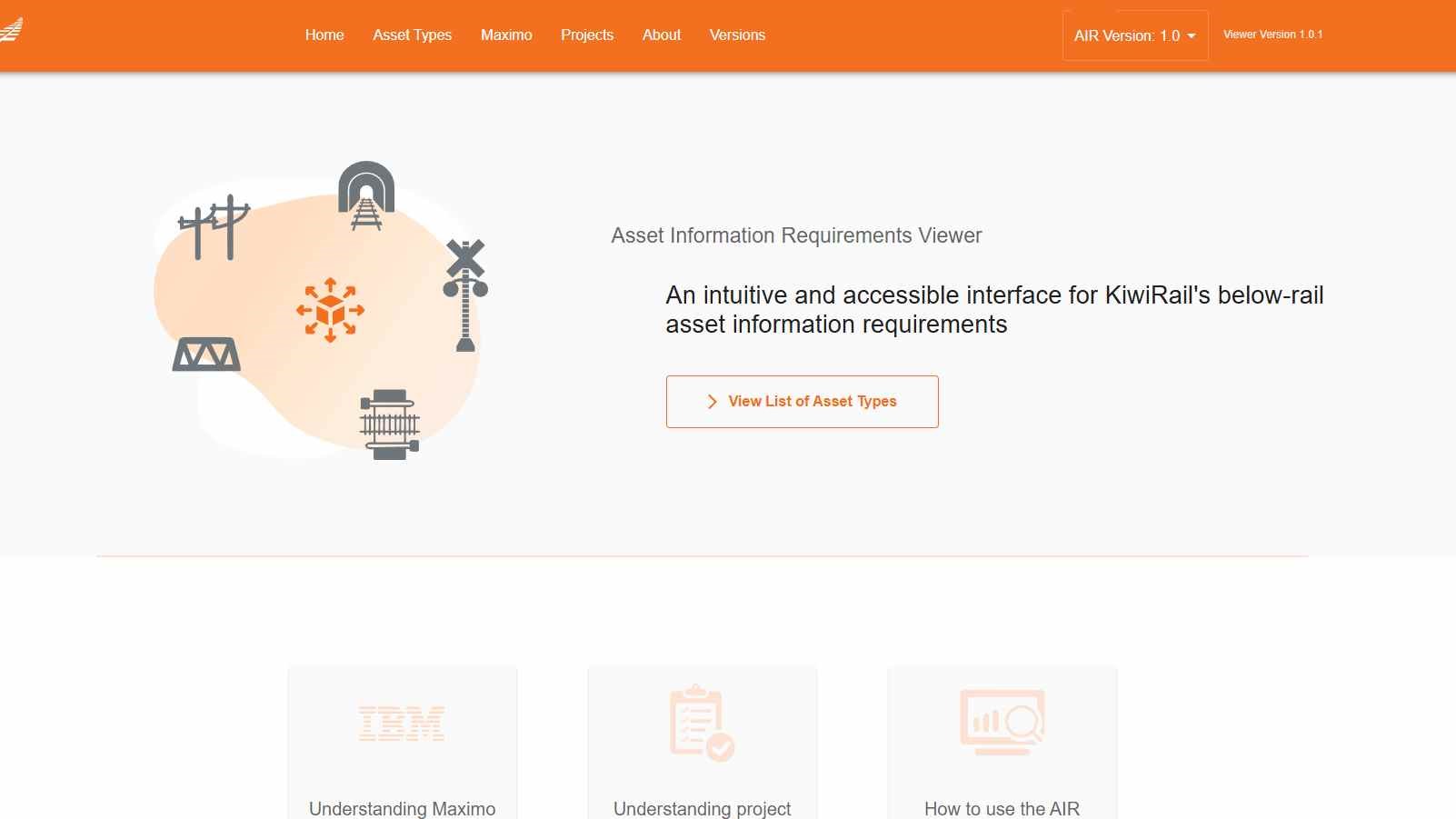
Task: Open the Asset Types menu item
Action: click(x=412, y=35)
